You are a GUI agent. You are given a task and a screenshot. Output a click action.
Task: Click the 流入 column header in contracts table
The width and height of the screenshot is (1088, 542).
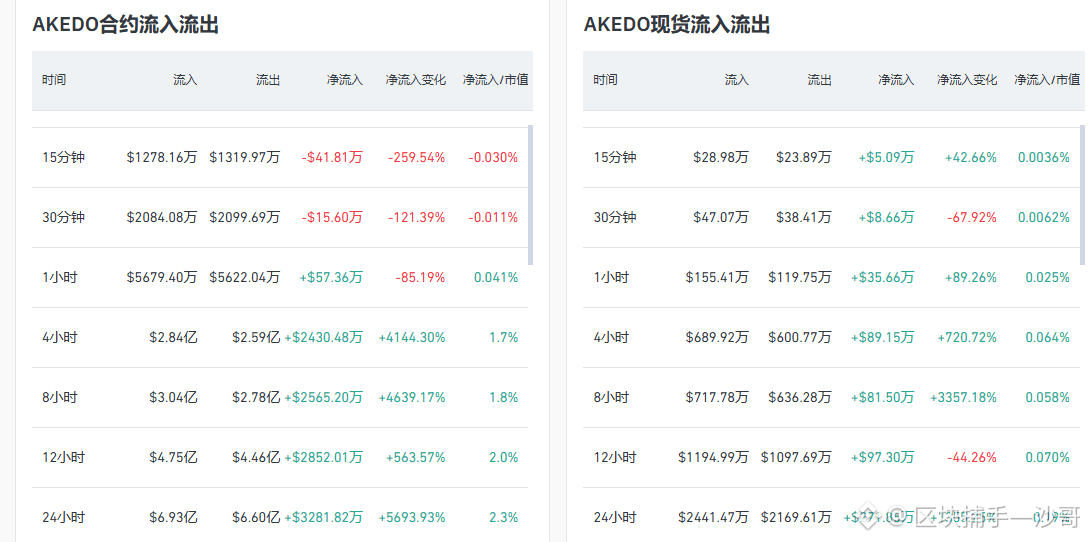pos(185,80)
